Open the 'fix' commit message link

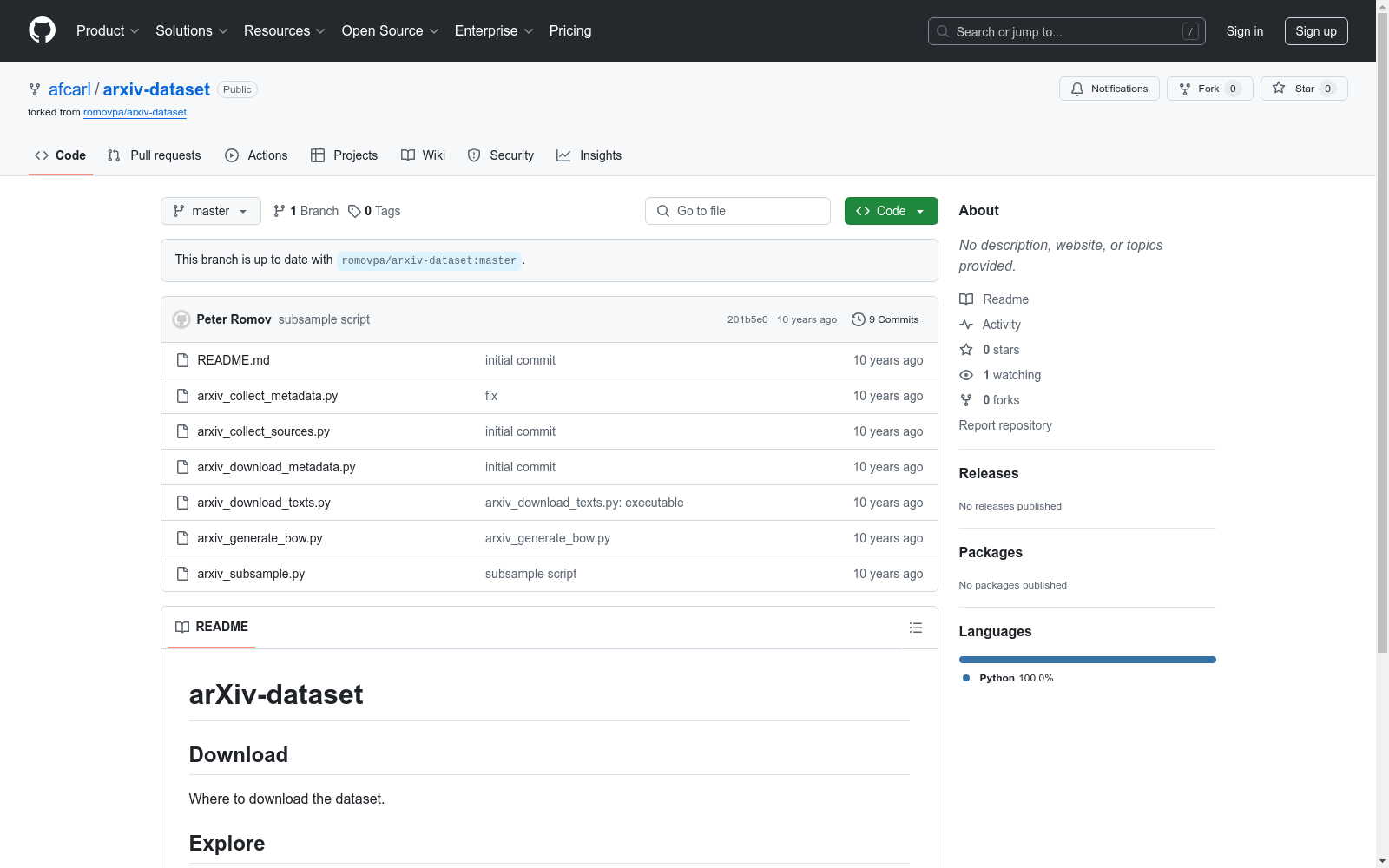pyautogui.click(x=491, y=396)
